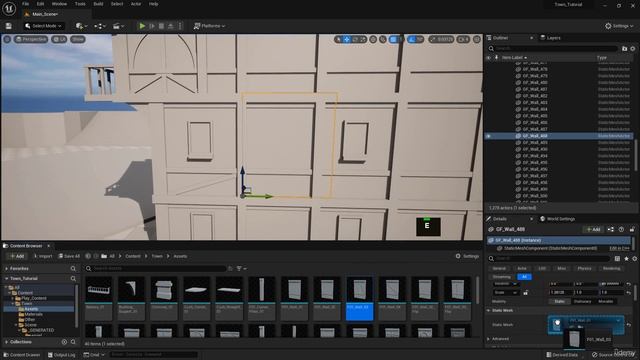640x360 pixels.
Task: Open the Perspective view mode dropdown
Action: point(31,39)
